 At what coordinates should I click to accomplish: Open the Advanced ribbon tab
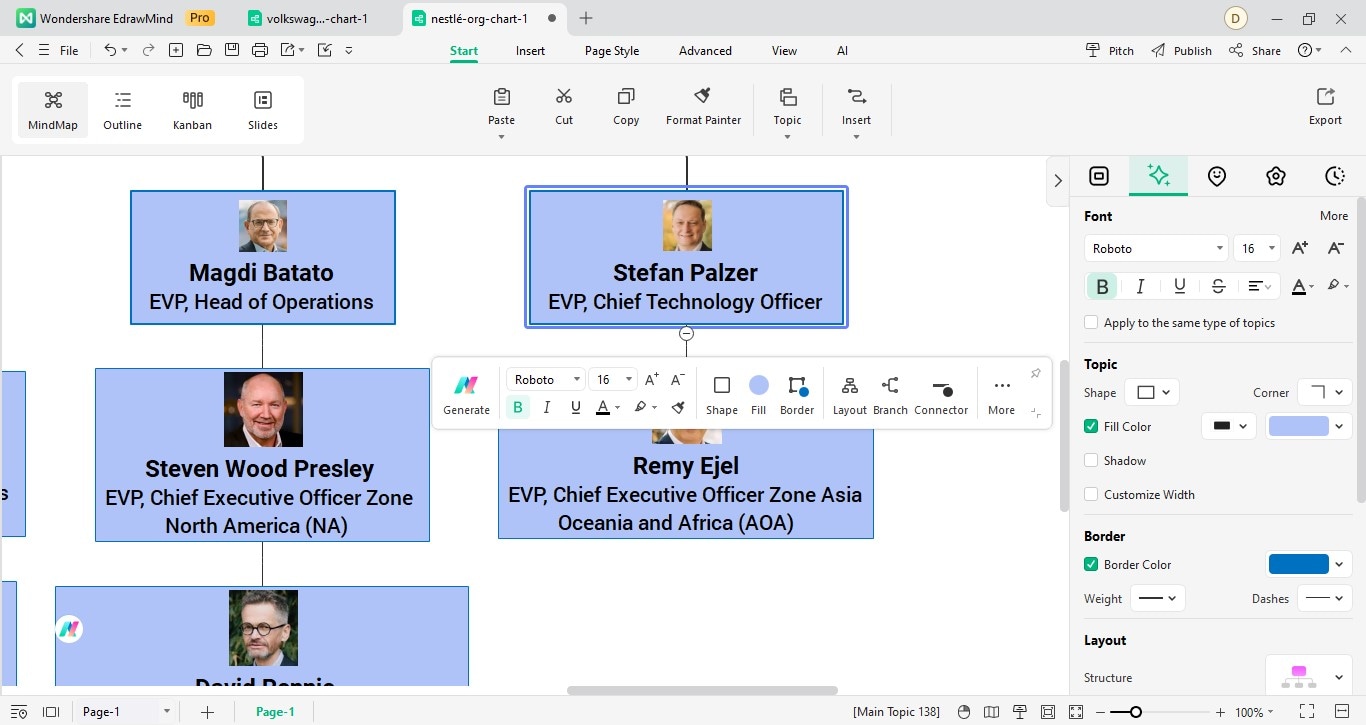click(x=705, y=51)
